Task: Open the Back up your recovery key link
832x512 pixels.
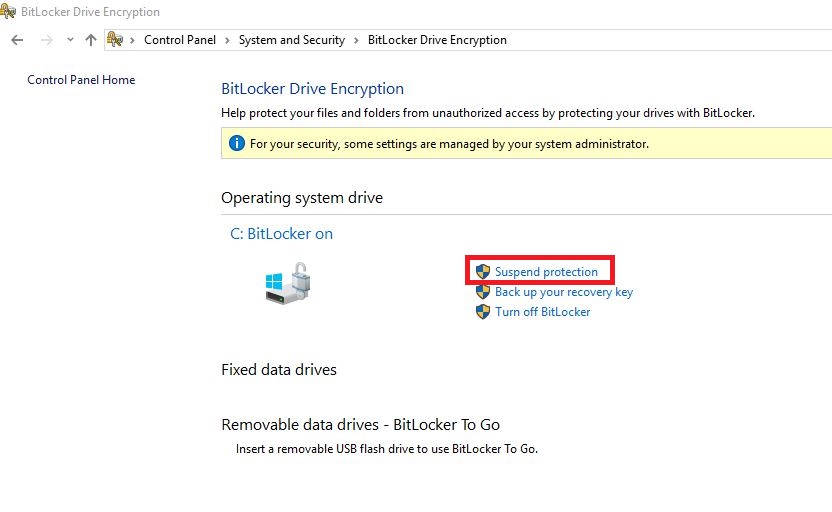Action: tap(564, 292)
